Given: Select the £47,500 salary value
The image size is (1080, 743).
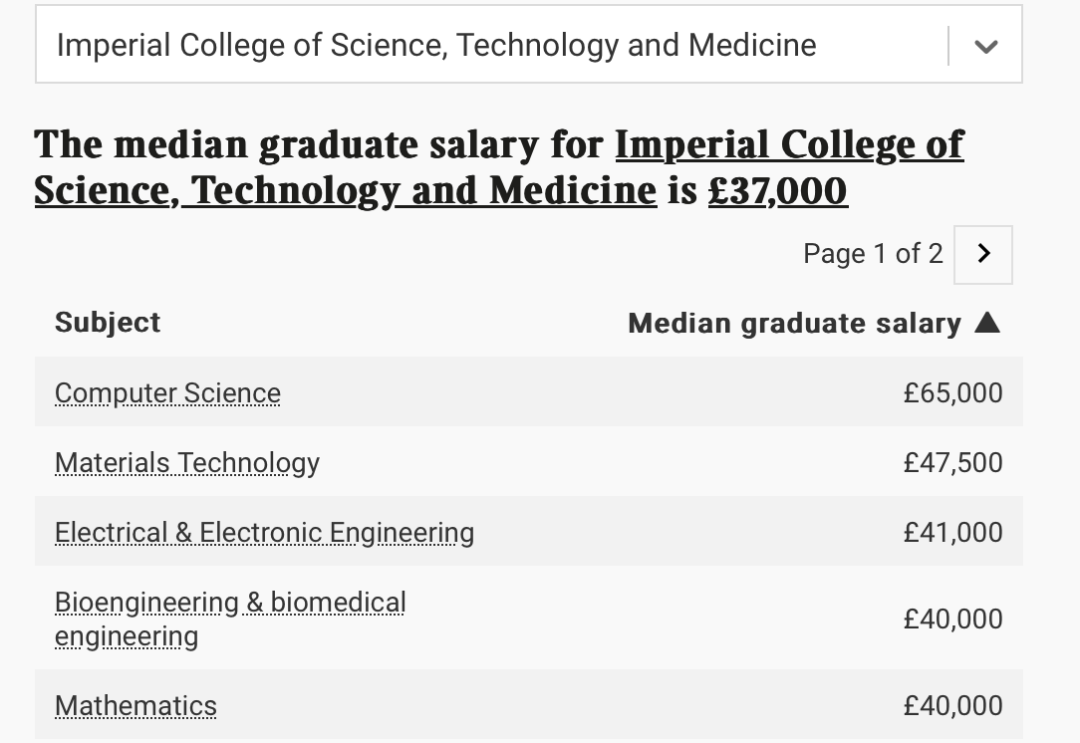Looking at the screenshot, I should click(x=953, y=463).
